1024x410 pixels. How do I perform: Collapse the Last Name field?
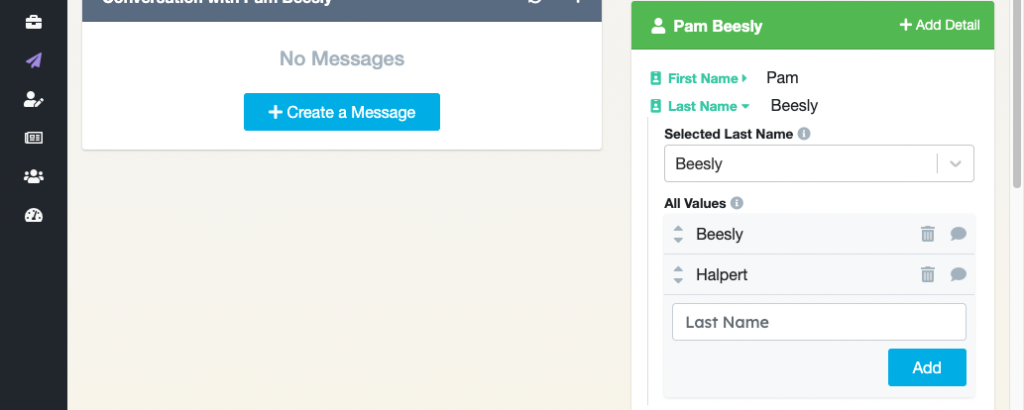coord(706,106)
